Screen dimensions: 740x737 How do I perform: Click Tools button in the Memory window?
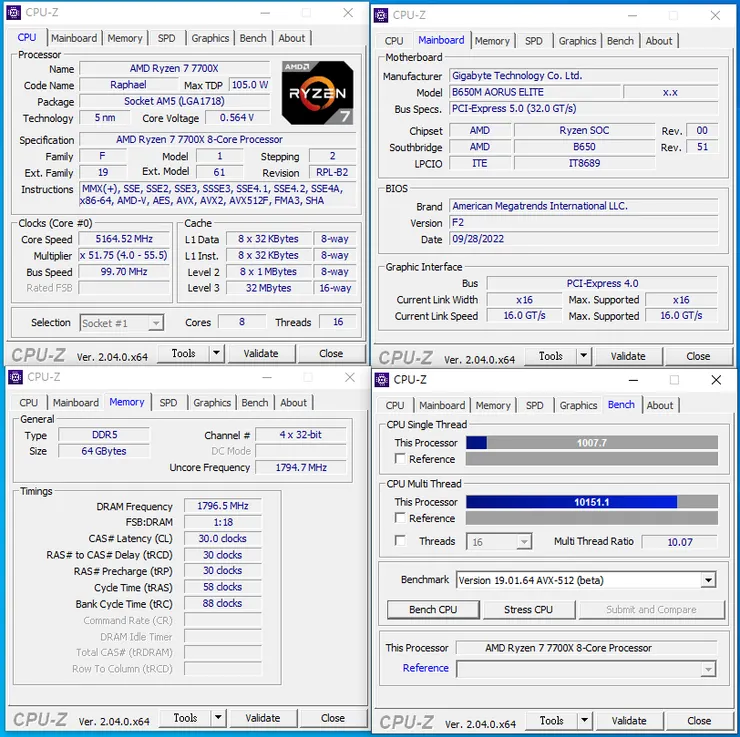pos(185,718)
